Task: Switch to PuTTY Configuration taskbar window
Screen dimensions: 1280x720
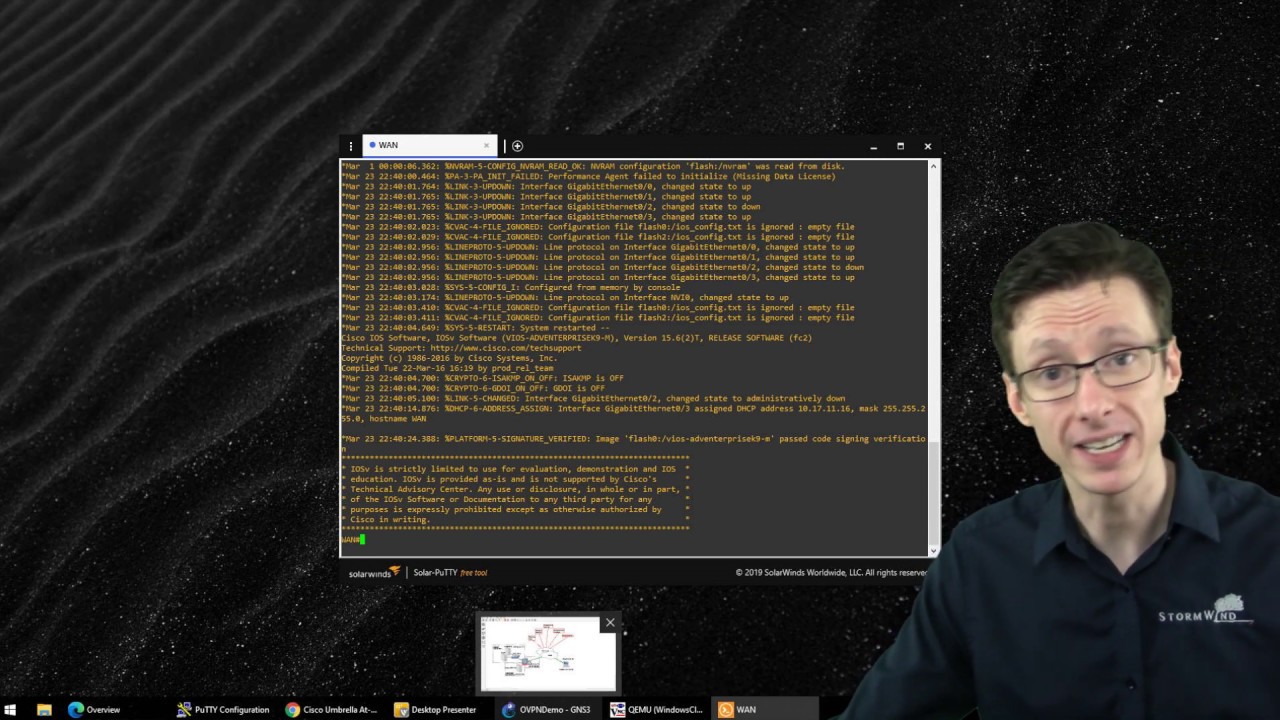Action: [223, 709]
